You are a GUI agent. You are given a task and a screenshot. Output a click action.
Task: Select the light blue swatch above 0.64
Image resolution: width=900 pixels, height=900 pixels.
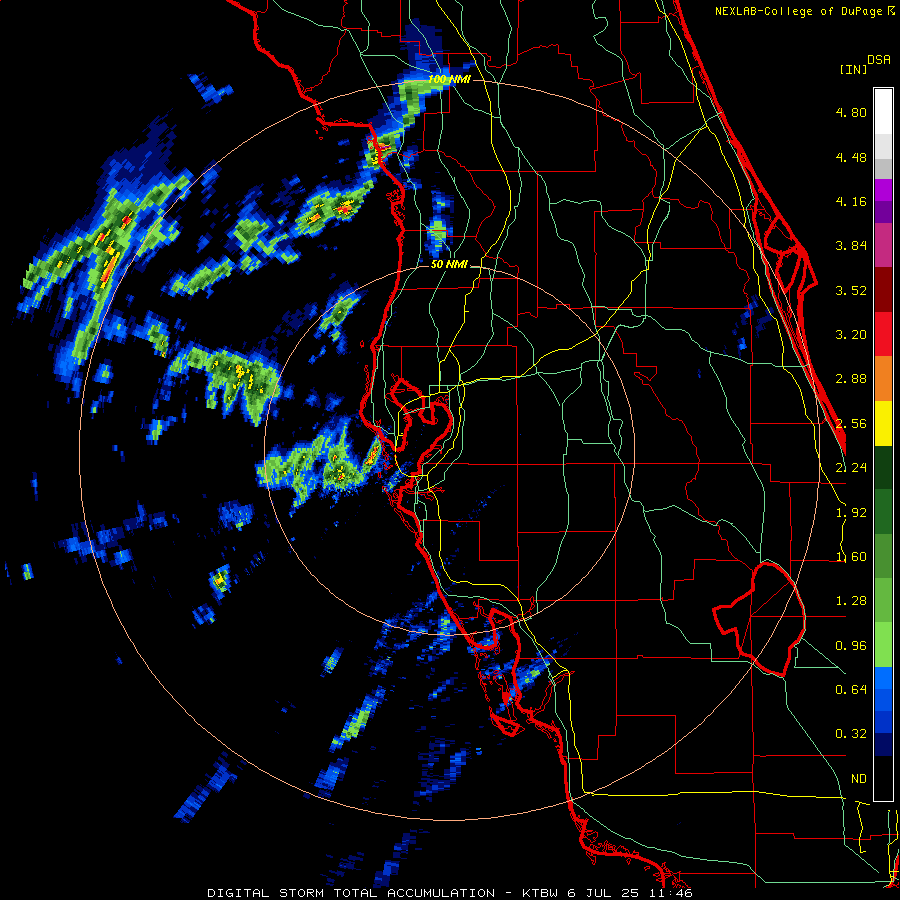pos(883,678)
